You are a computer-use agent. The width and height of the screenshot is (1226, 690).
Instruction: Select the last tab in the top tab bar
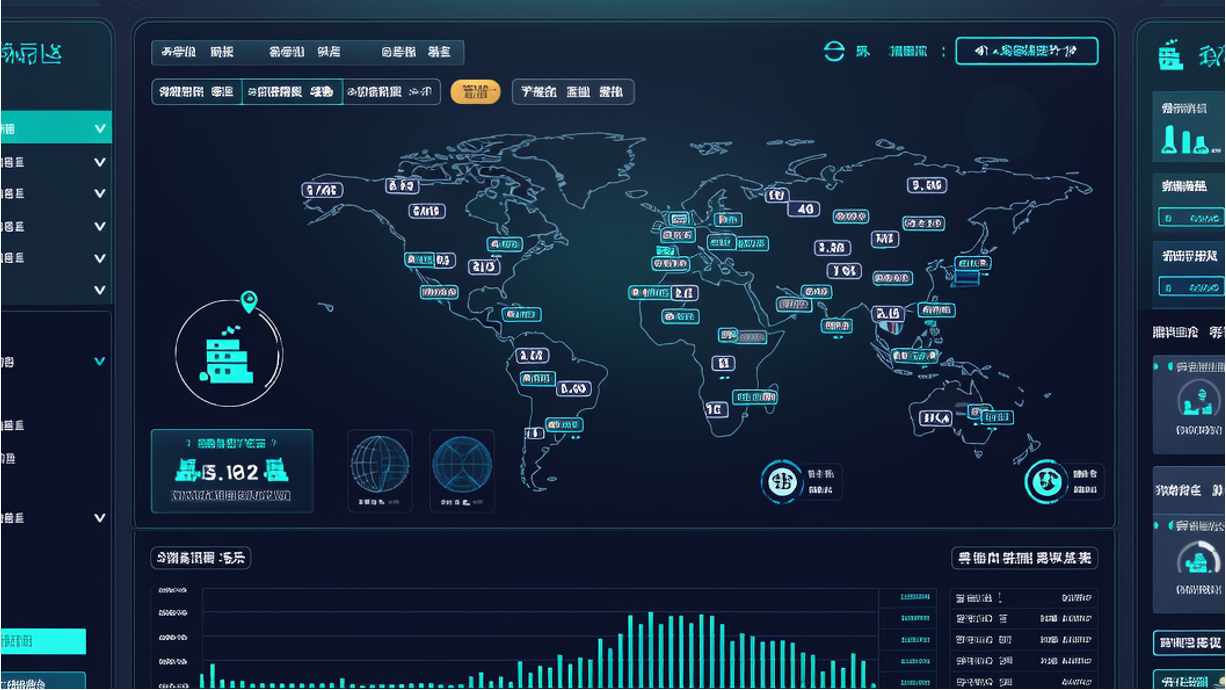pos(417,52)
